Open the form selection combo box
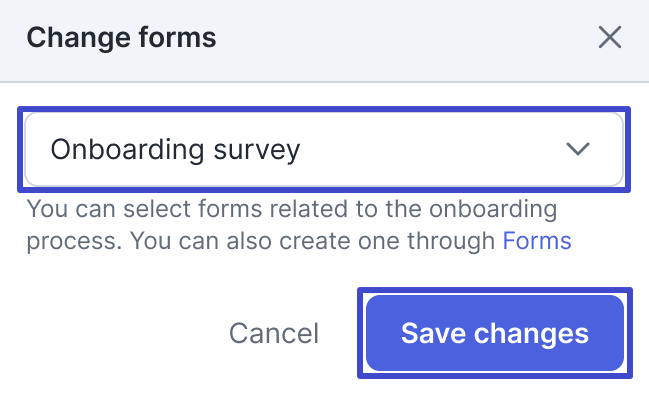 pyautogui.click(x=323, y=150)
